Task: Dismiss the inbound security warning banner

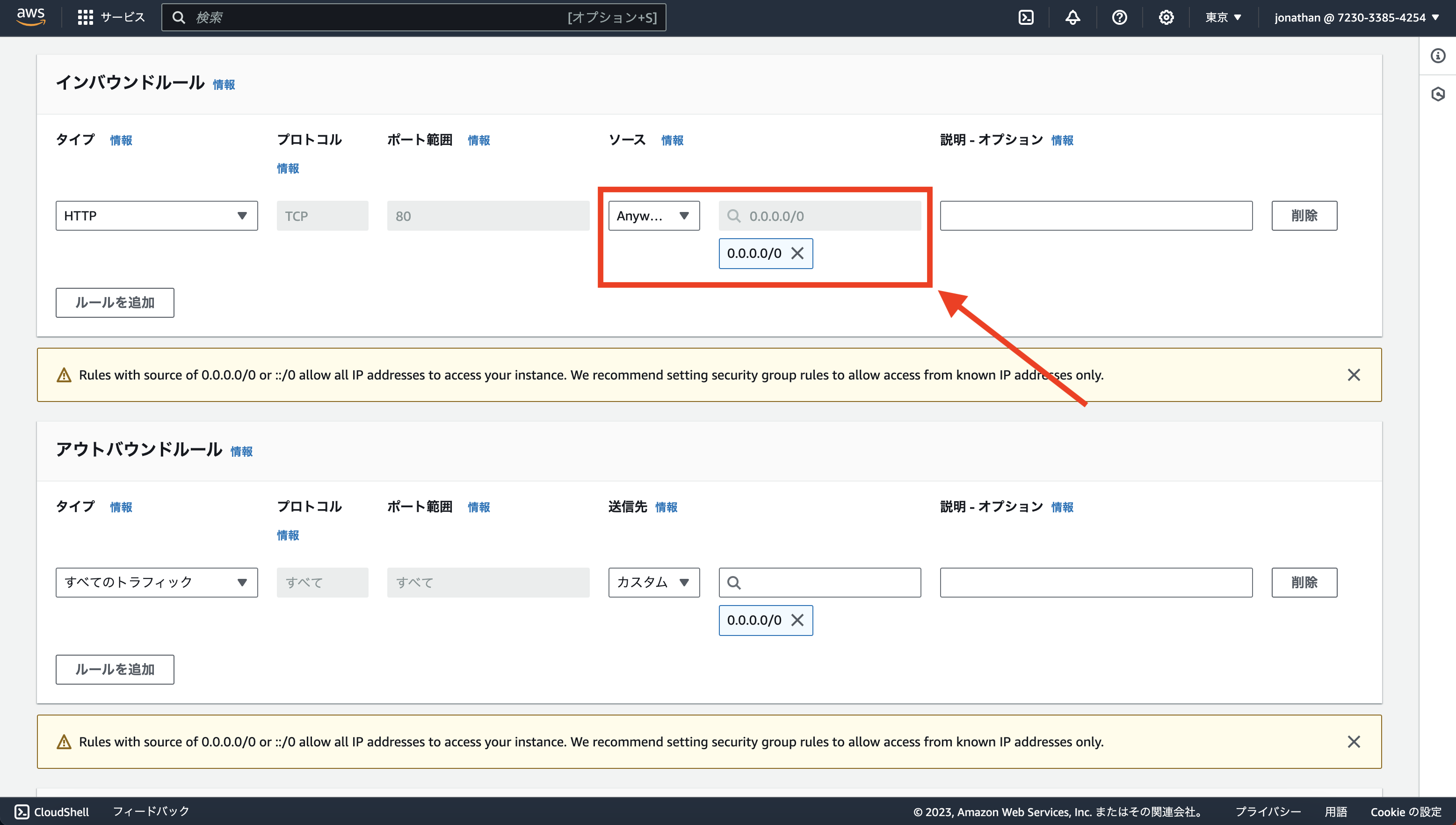Action: pos(1354,374)
